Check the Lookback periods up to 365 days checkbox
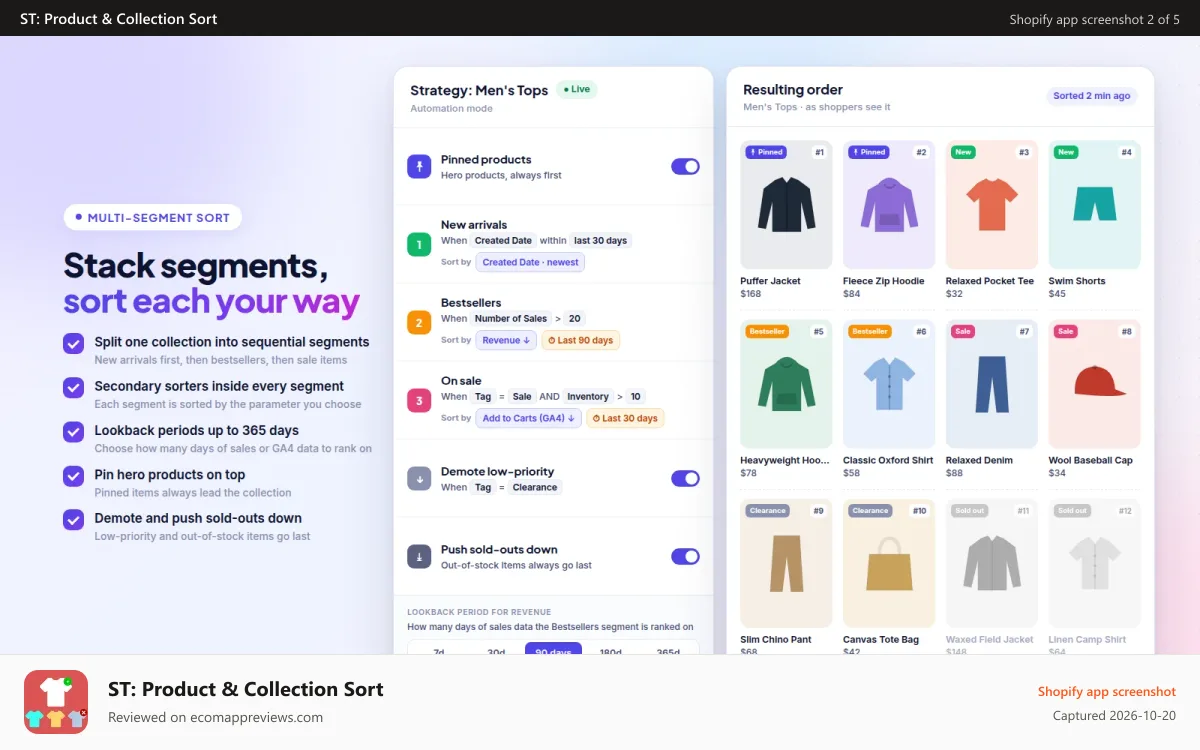Image resolution: width=1200 pixels, height=750 pixels. click(73, 431)
